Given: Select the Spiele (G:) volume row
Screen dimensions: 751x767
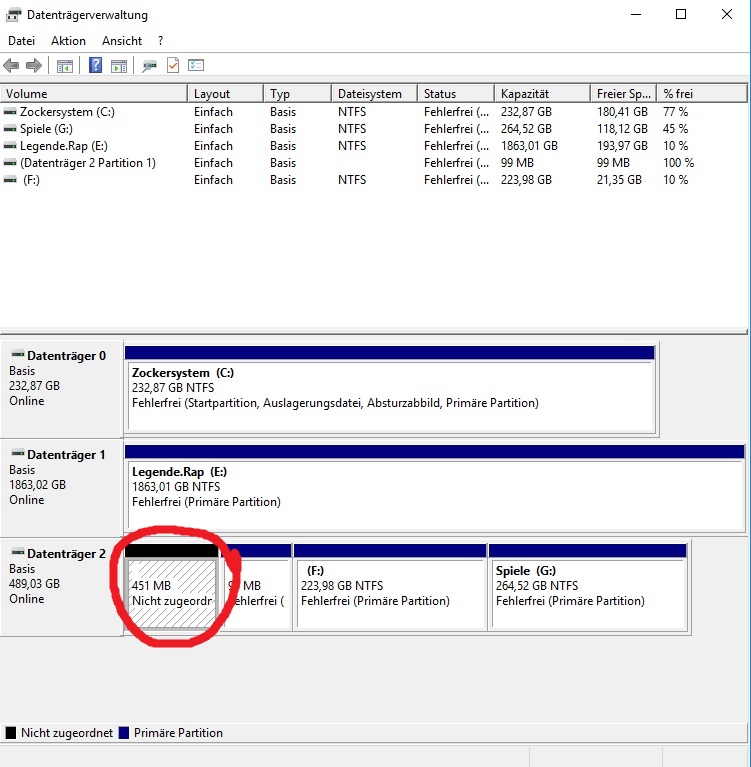Looking at the screenshot, I should click(x=374, y=129).
